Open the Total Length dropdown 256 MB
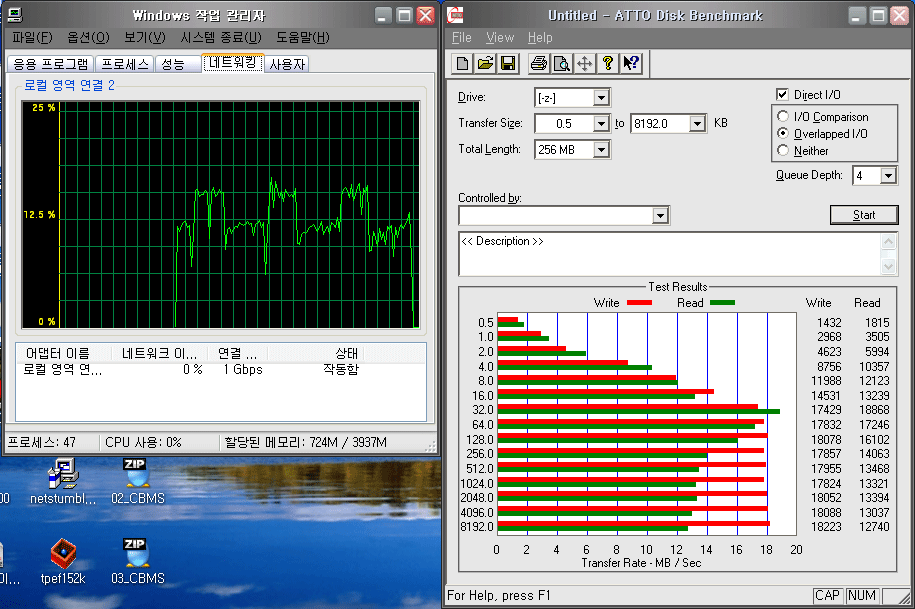Screen dimensions: 915x609 (601, 149)
